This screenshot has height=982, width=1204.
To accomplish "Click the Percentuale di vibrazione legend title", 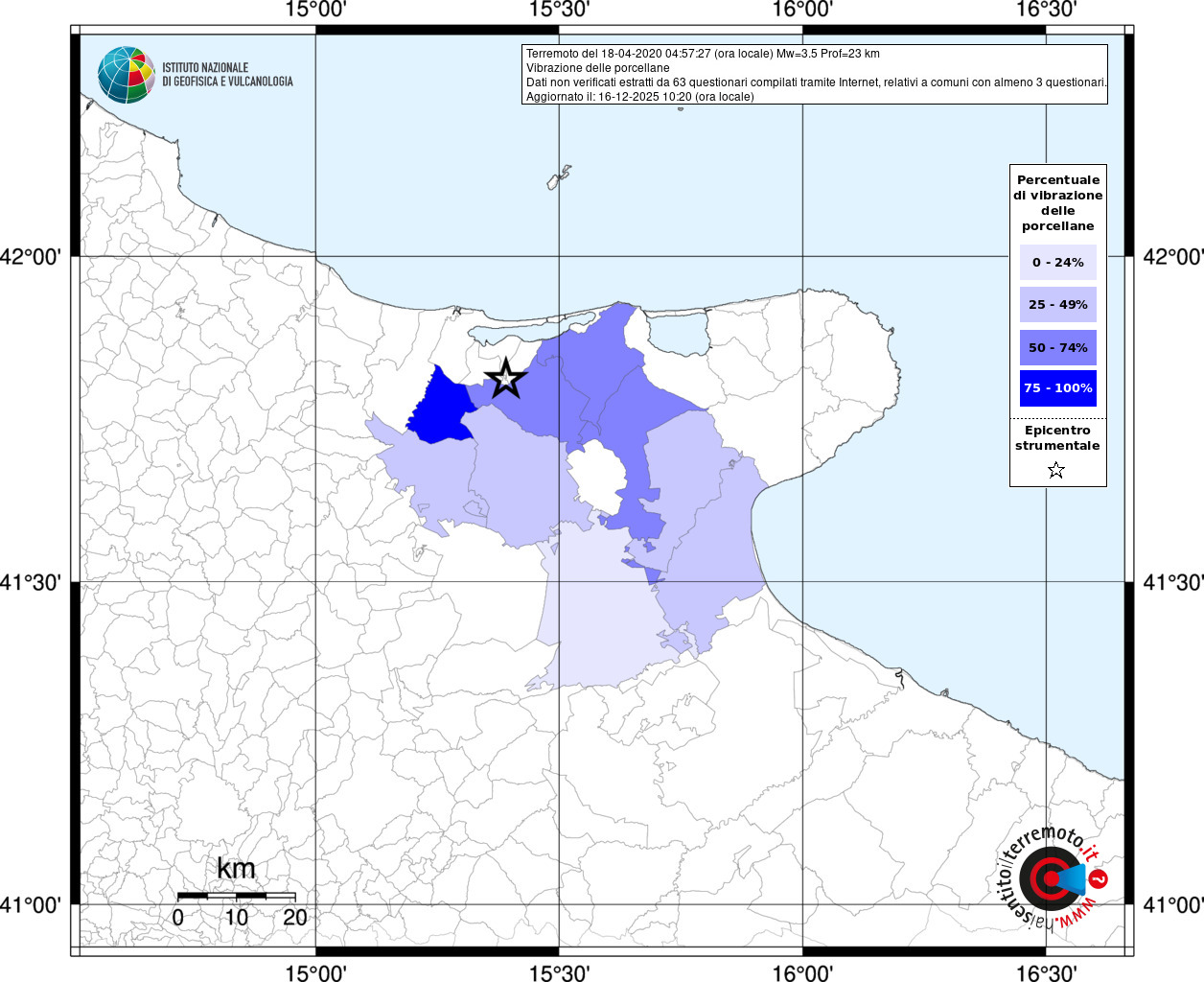I will point(1057,202).
